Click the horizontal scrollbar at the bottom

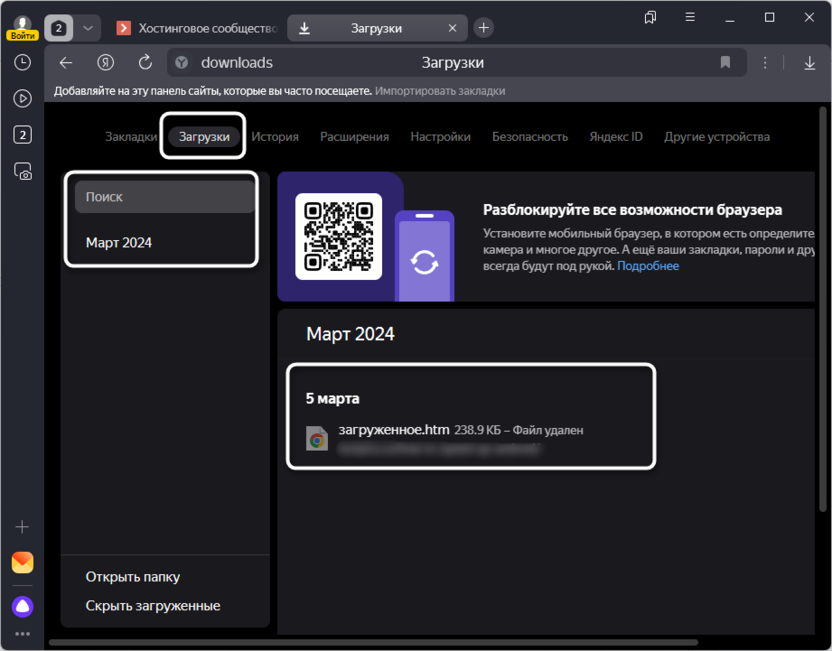pyautogui.click(x=372, y=642)
